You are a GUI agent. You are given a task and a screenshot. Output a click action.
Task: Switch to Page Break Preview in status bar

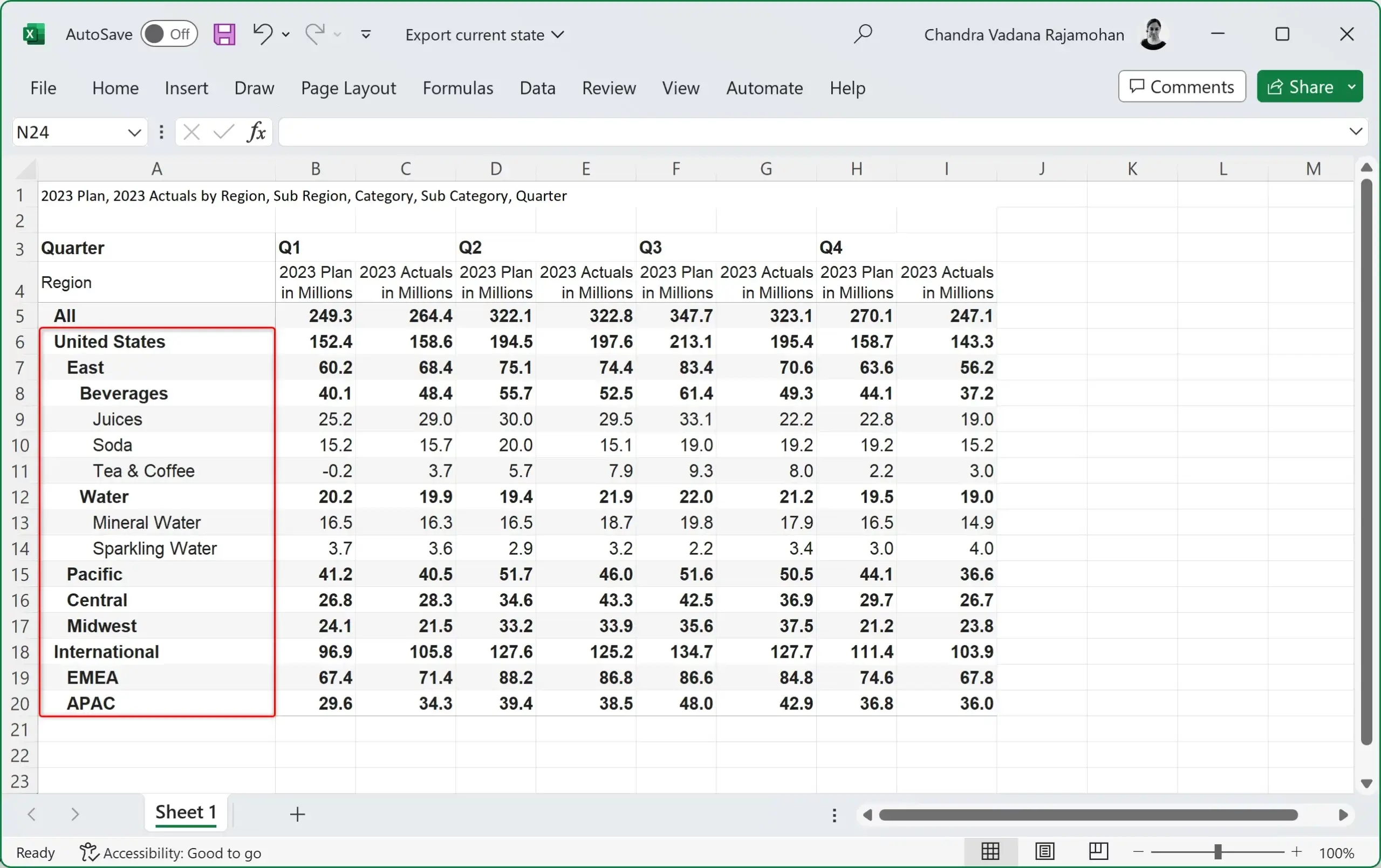1098,852
